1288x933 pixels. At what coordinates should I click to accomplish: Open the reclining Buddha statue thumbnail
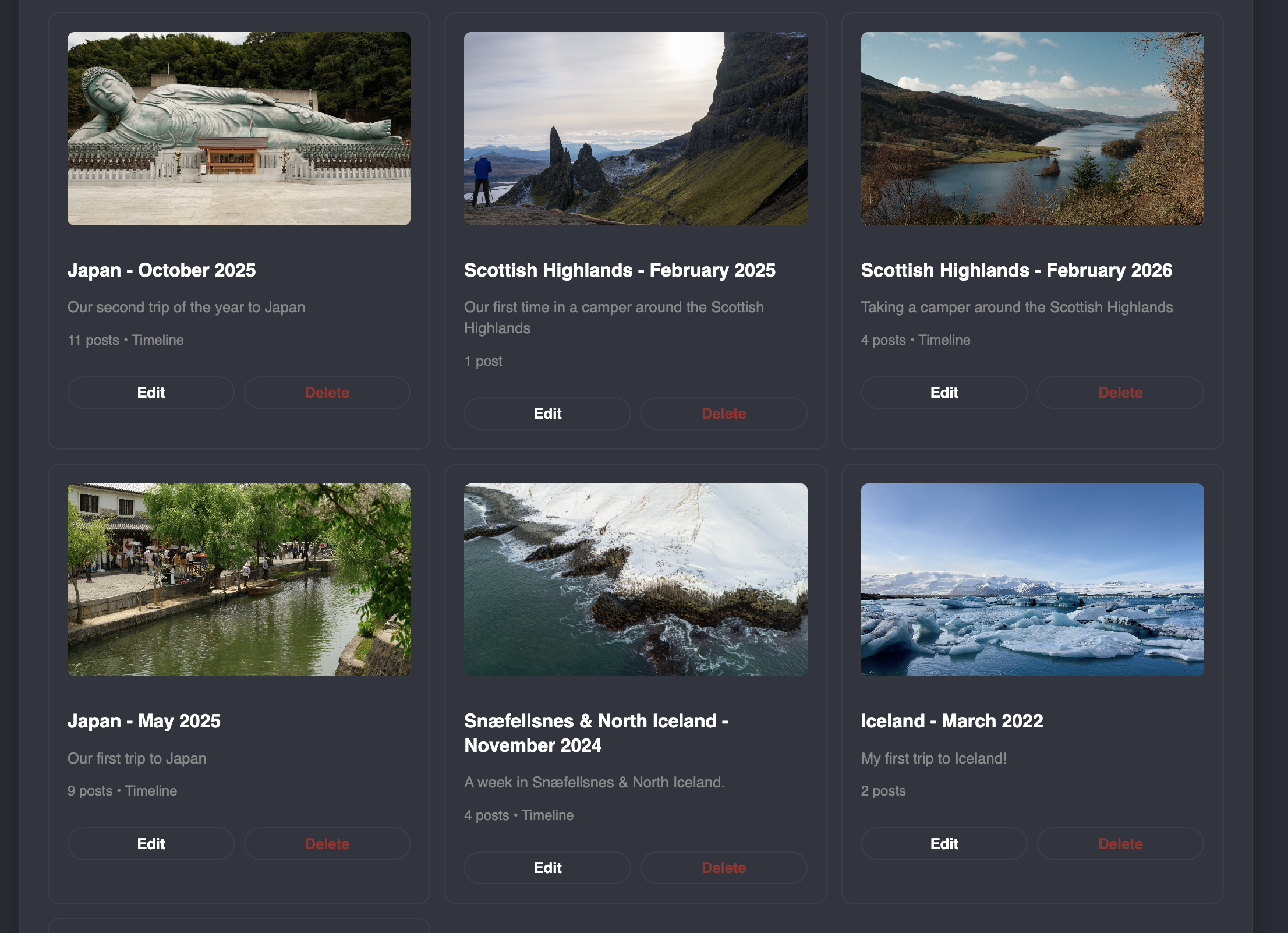[239, 129]
